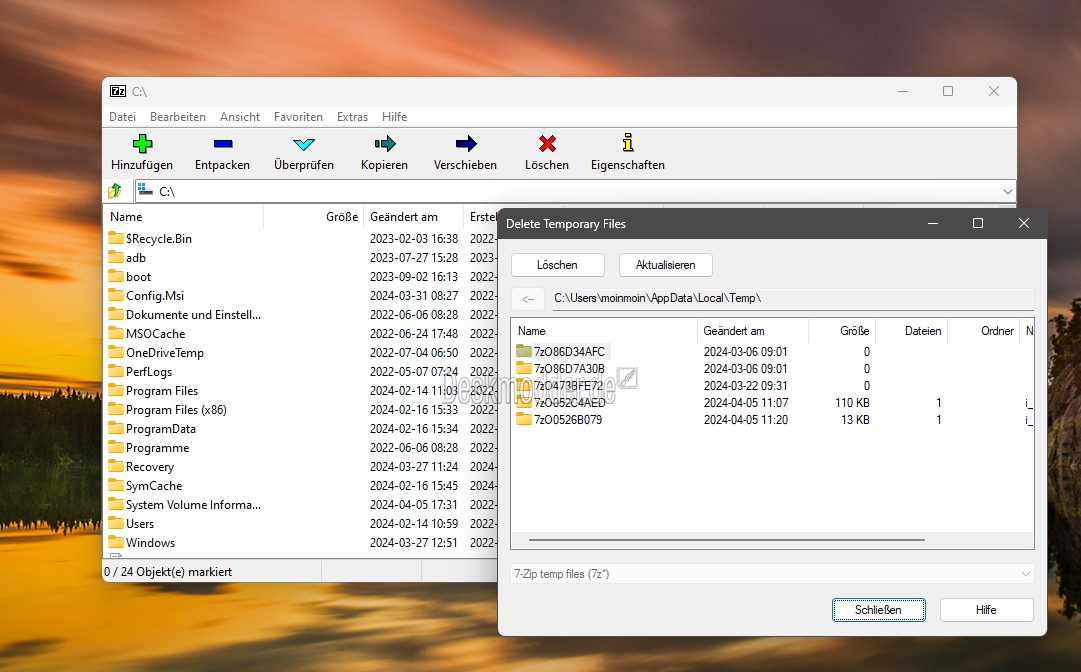Click the Aktualisieren button
Image resolution: width=1081 pixels, height=672 pixels.
pyautogui.click(x=665, y=265)
